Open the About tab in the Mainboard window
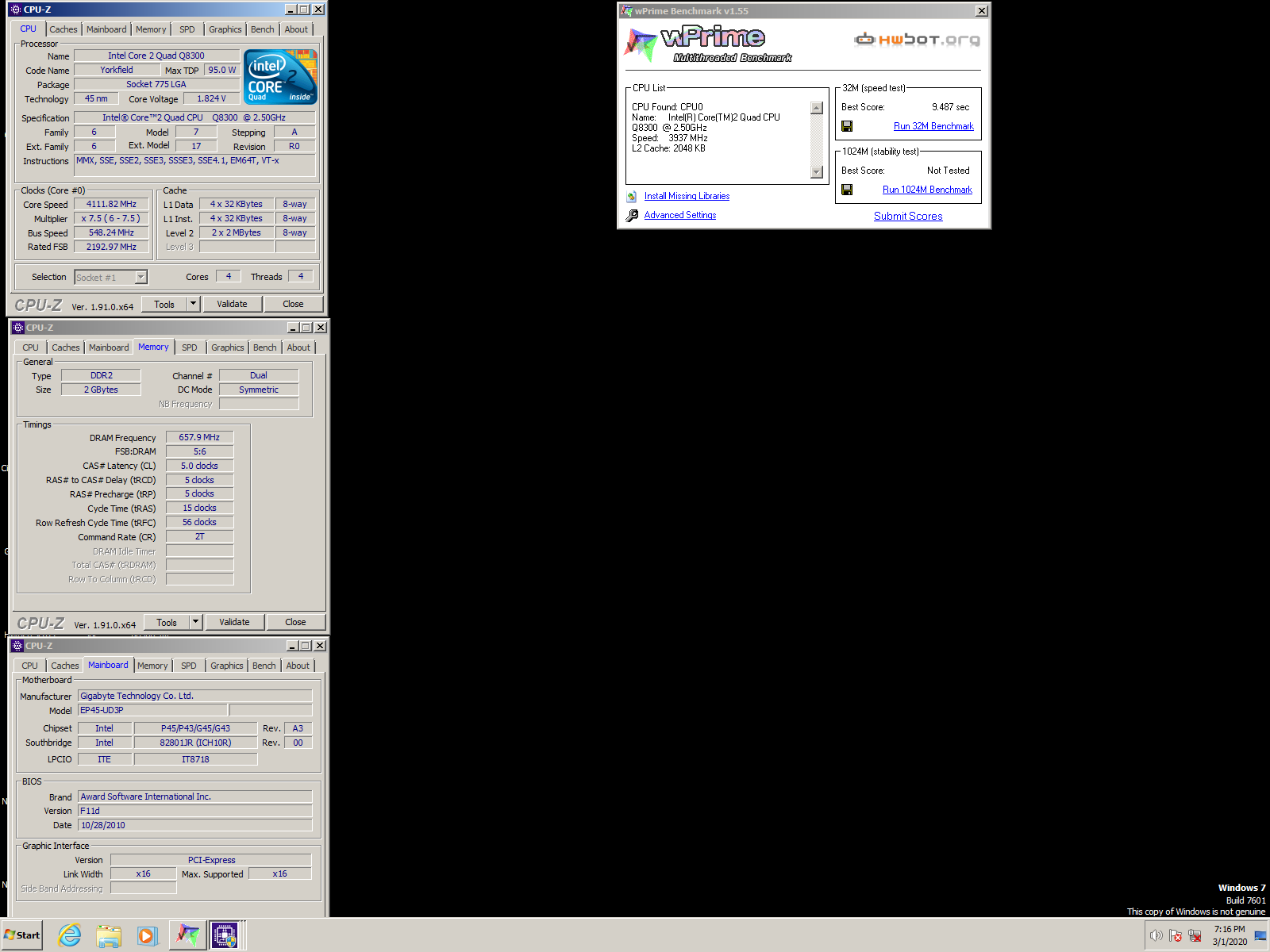The width and height of the screenshot is (1270, 952). coord(298,666)
